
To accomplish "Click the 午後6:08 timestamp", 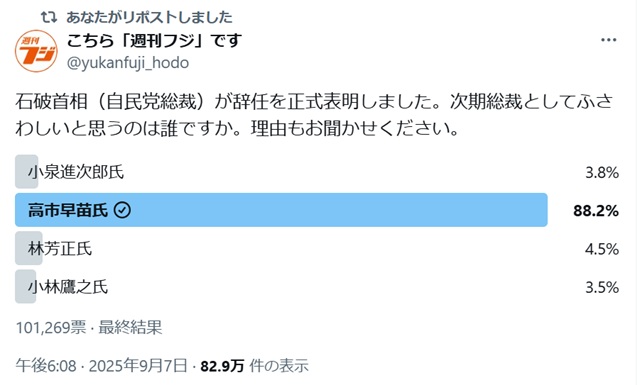I will [46, 365].
